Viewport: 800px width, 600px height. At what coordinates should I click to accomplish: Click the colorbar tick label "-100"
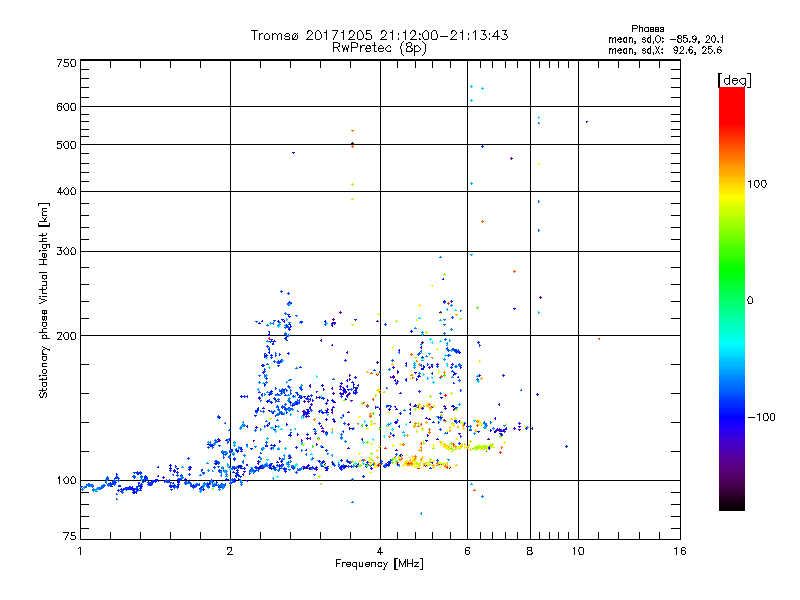click(x=761, y=417)
